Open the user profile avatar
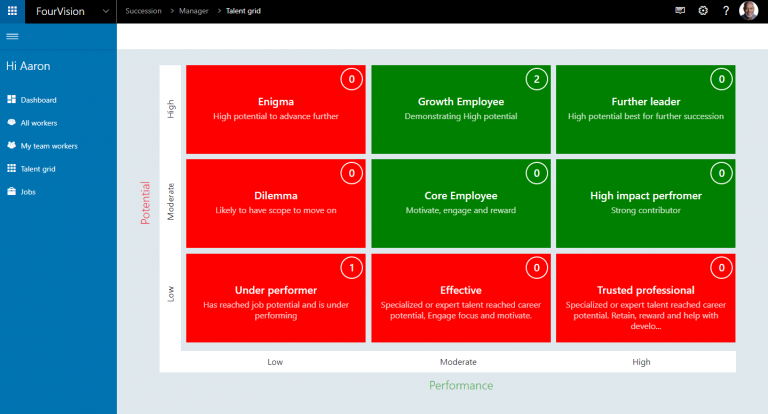This screenshot has width=768, height=414. [749, 10]
